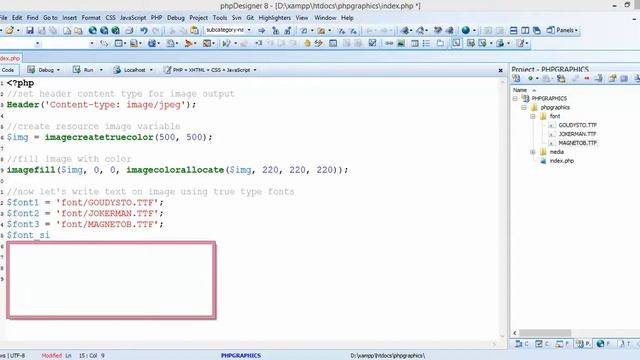The height and width of the screenshot is (360, 640).
Task: Open the PHP menu
Action: point(156,18)
